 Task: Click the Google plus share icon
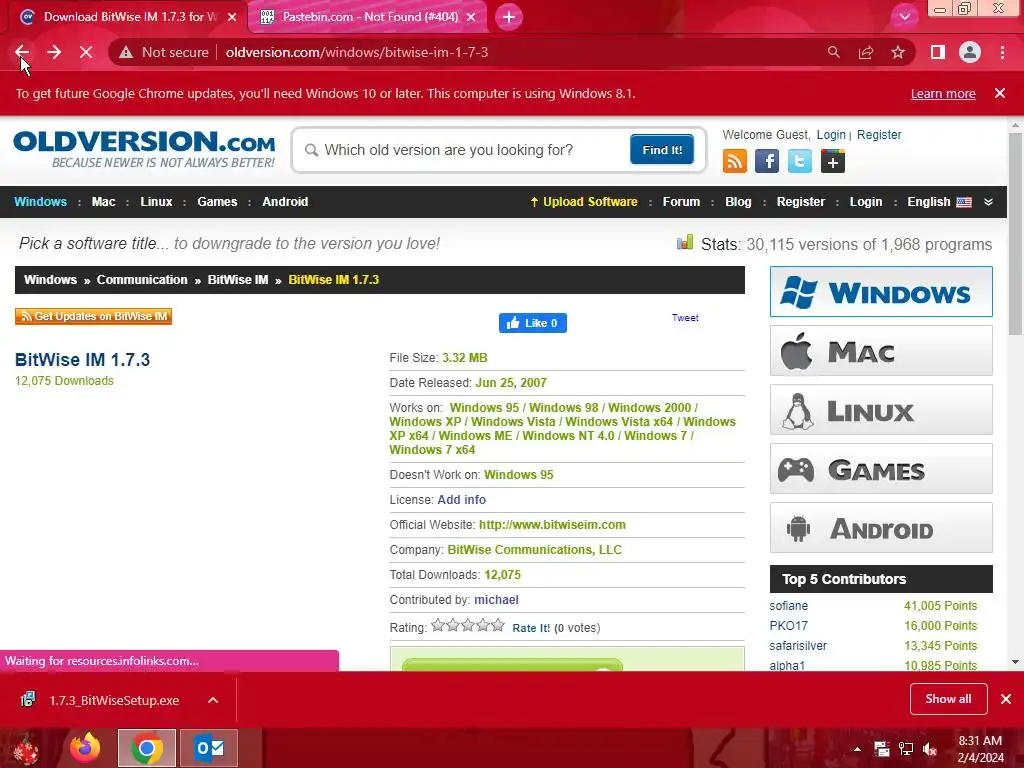[x=833, y=161]
